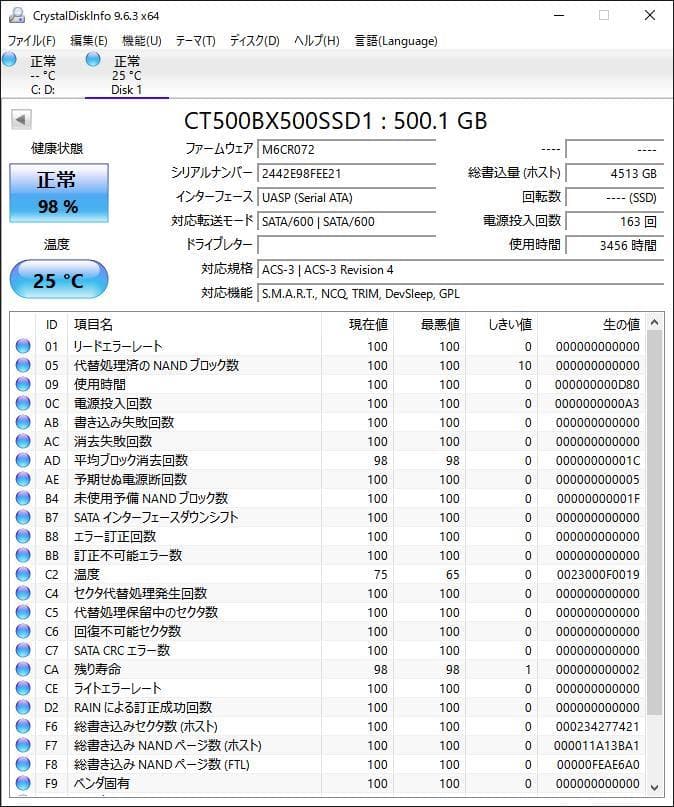
Task: Open the ヘルプ(H) menu
Action: point(316,41)
